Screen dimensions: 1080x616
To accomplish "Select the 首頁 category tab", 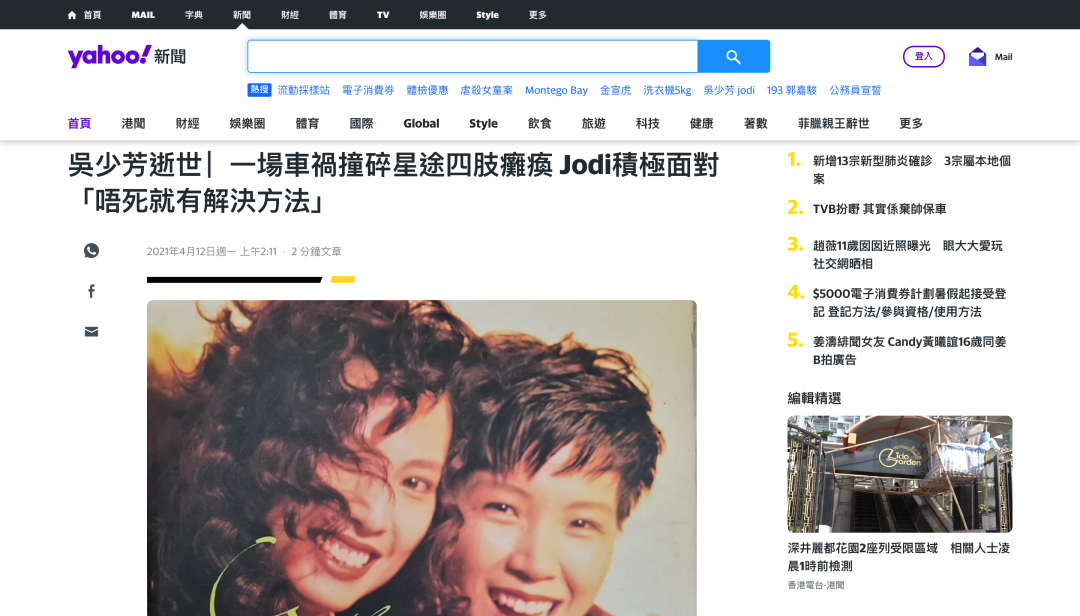I will (x=79, y=123).
